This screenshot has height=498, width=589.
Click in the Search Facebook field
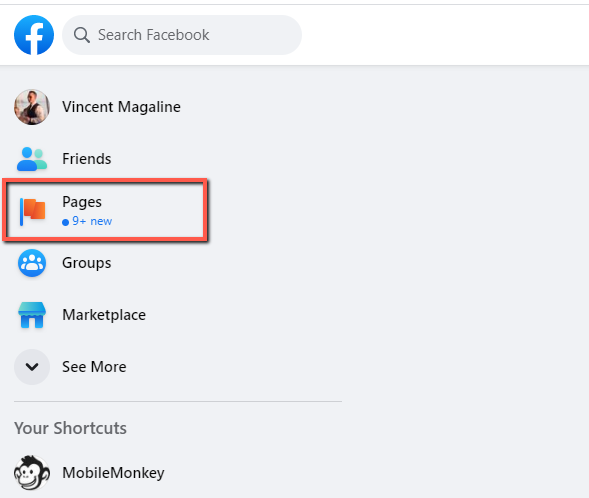click(x=182, y=35)
